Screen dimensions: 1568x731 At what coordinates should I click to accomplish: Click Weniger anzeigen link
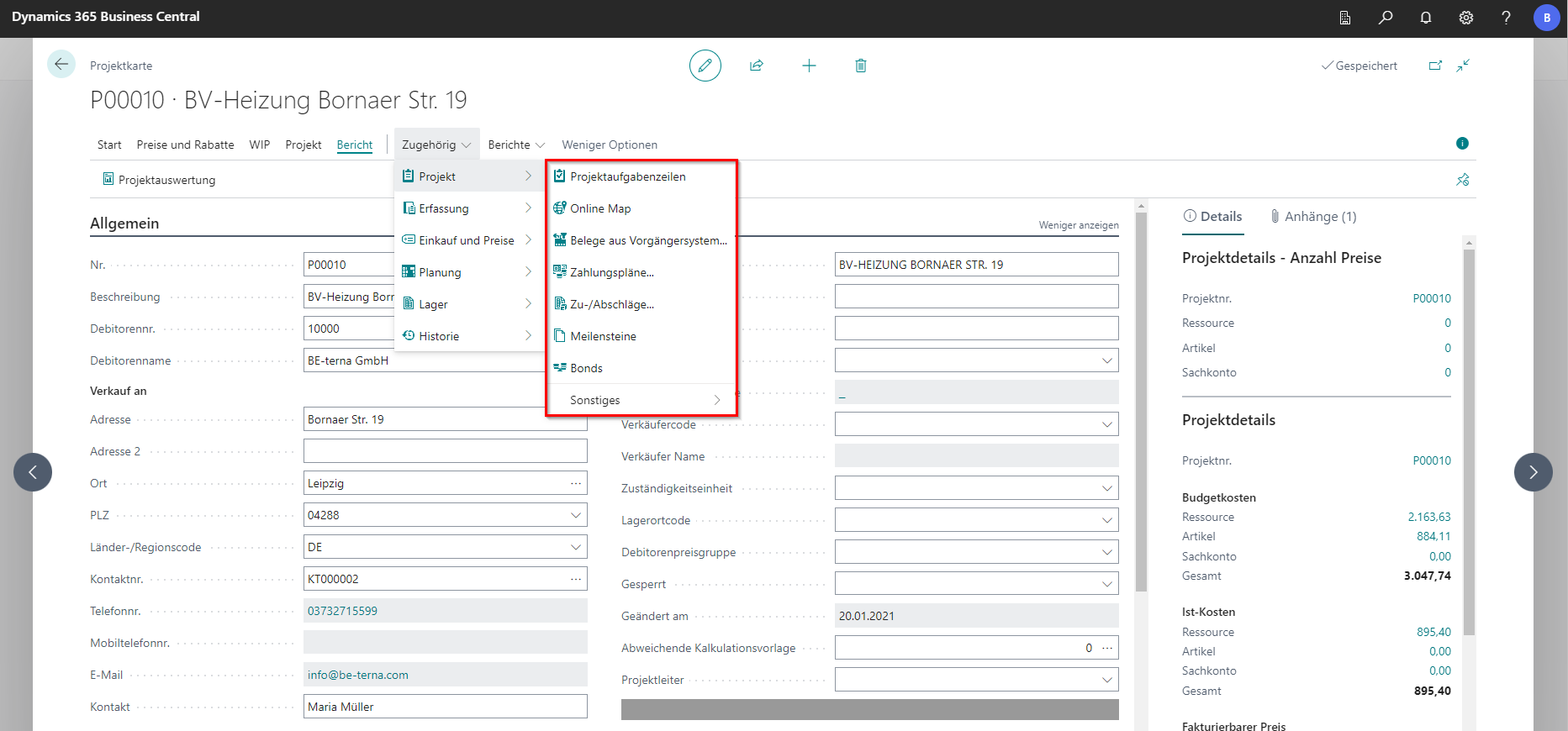[1078, 225]
